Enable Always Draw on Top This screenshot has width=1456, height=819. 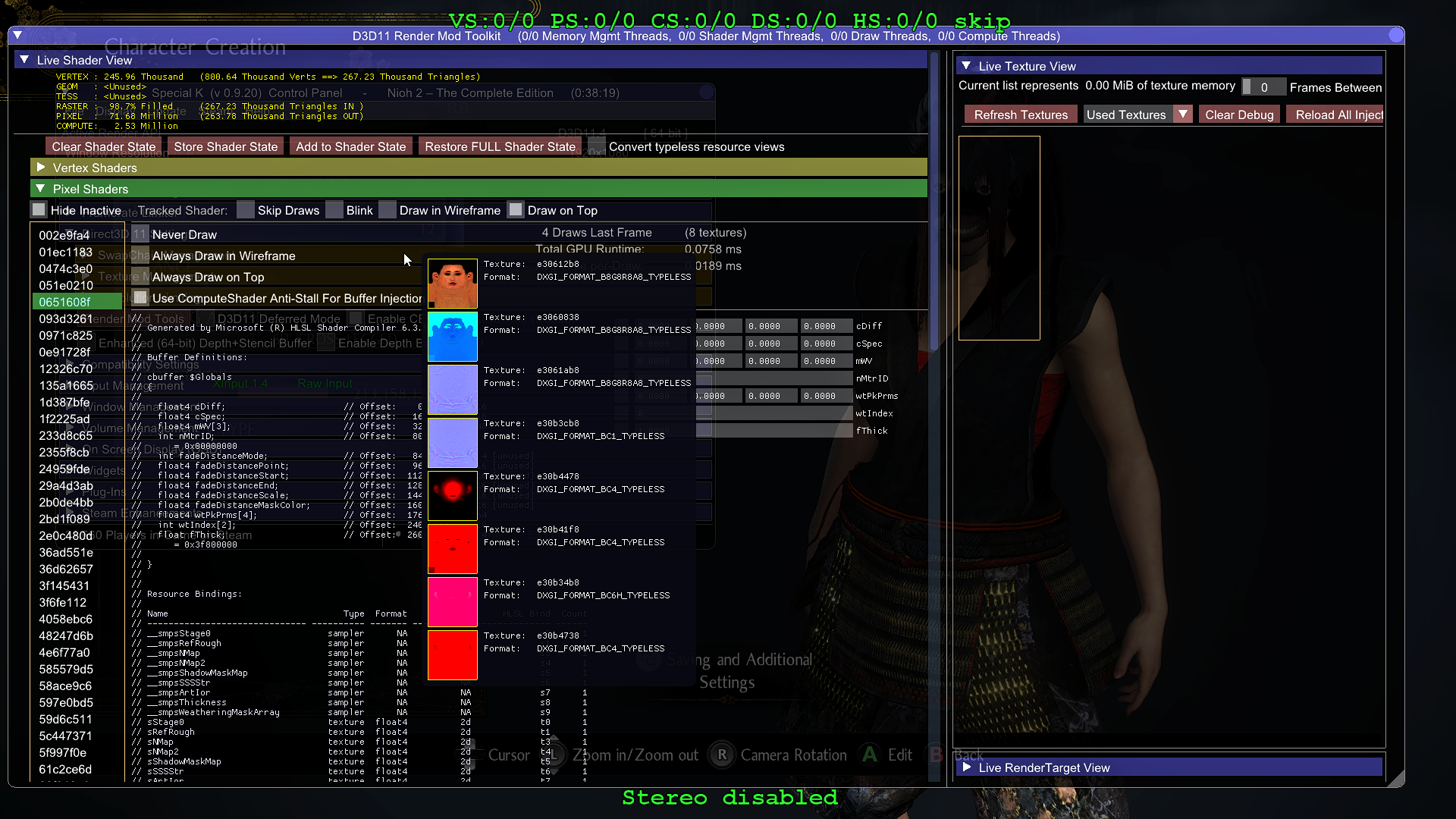tap(140, 277)
